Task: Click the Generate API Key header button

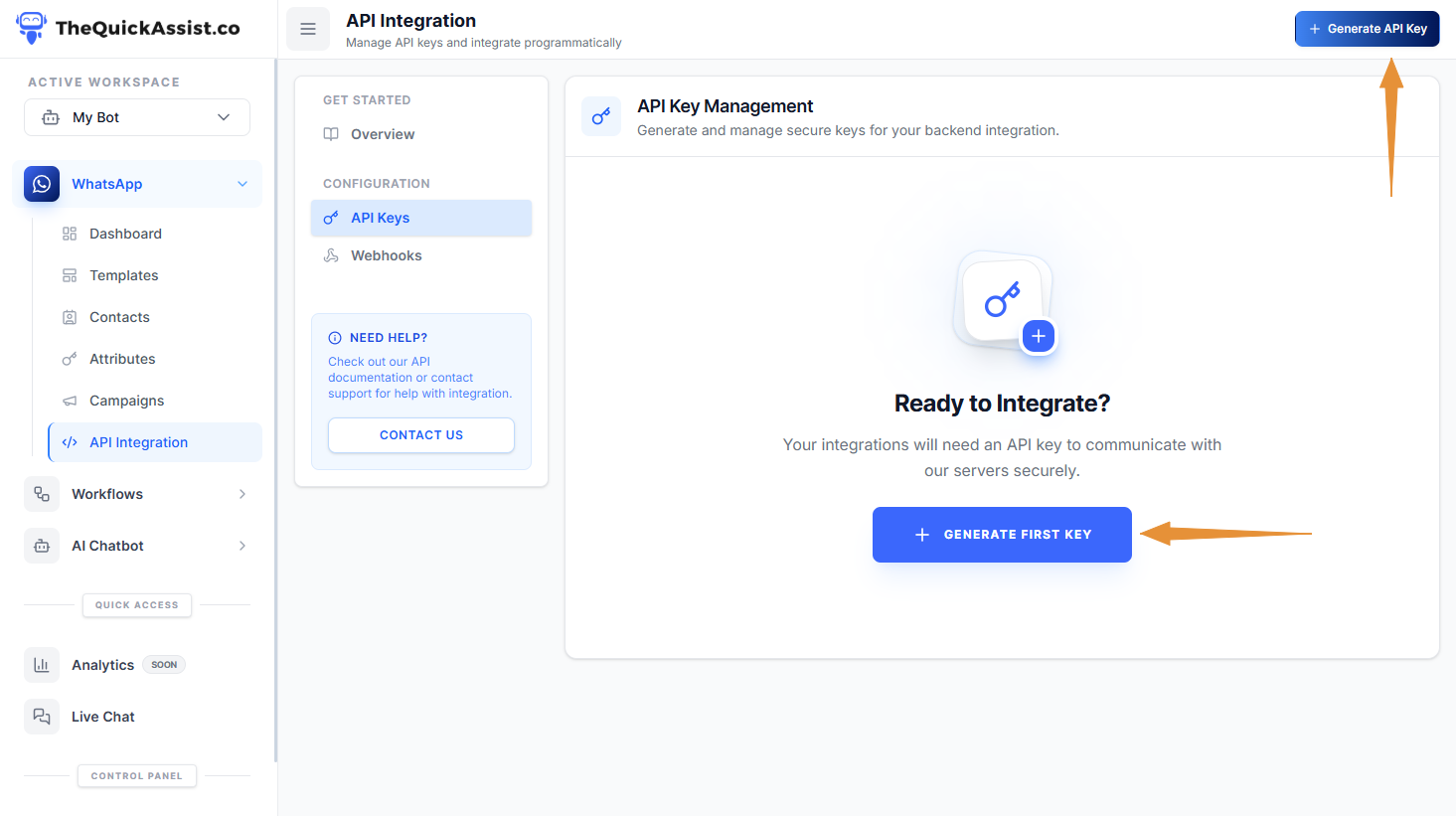Action: 1366,29
